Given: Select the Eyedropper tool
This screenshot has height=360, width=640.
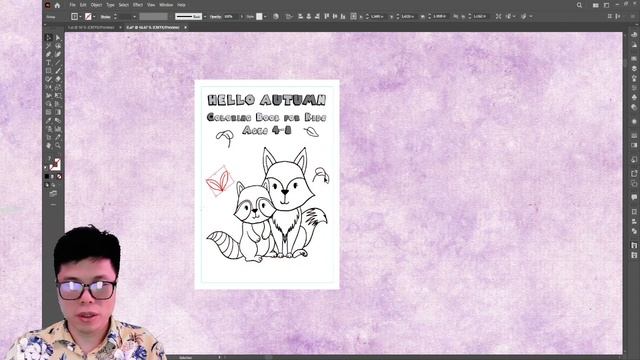Looking at the screenshot, I should 49,120.
